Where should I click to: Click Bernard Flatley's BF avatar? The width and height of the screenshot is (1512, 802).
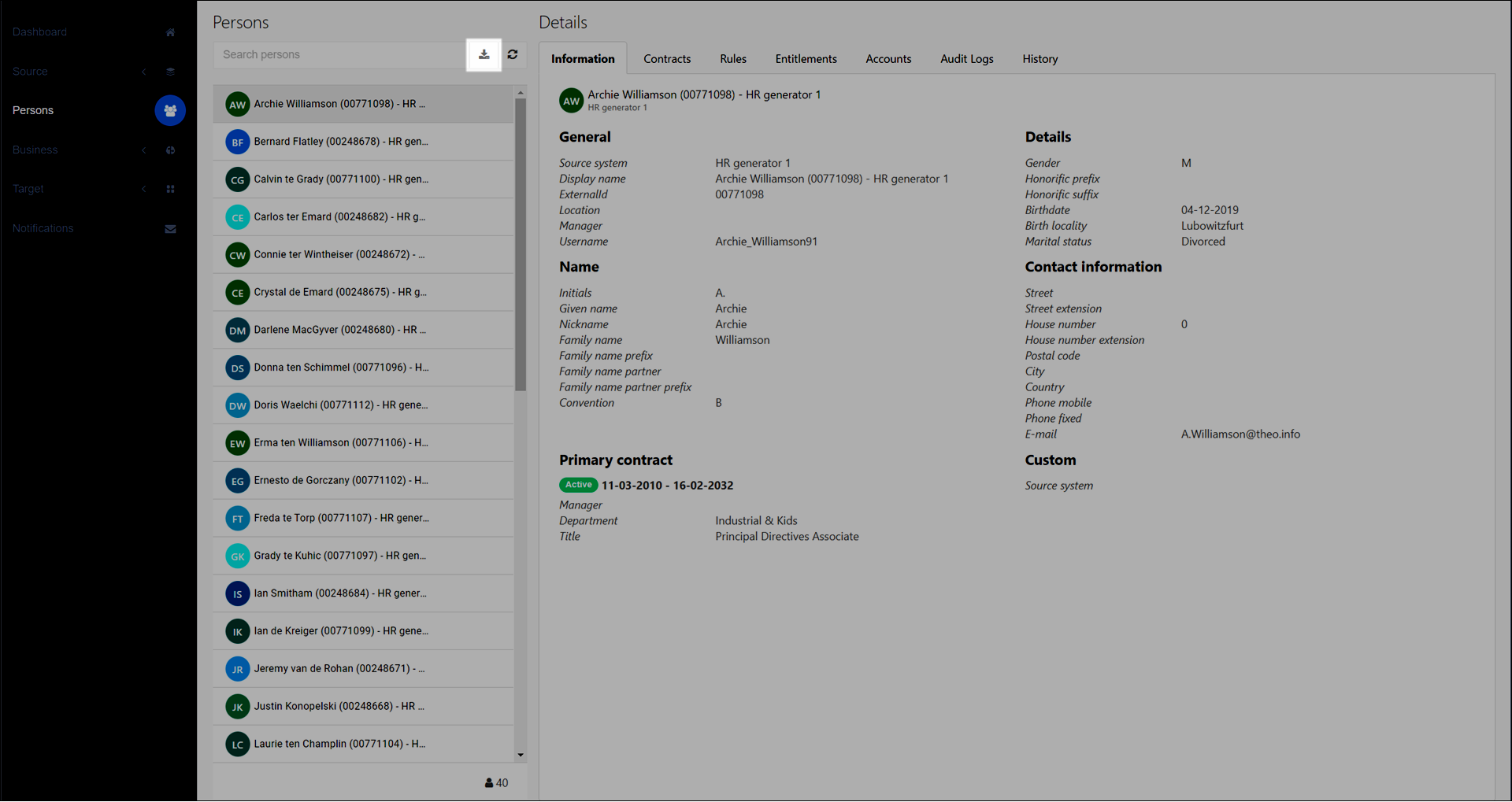(x=237, y=142)
